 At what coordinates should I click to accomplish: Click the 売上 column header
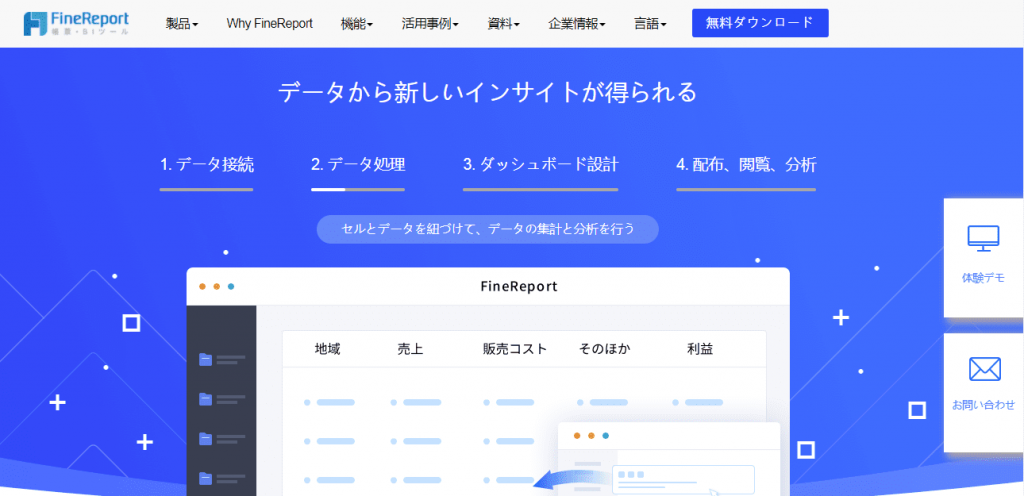(x=410, y=349)
